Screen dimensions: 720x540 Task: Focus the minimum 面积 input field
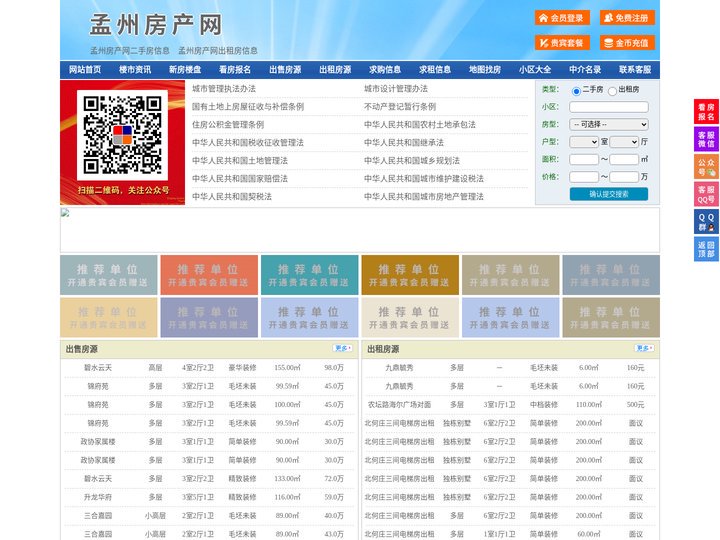click(584, 159)
